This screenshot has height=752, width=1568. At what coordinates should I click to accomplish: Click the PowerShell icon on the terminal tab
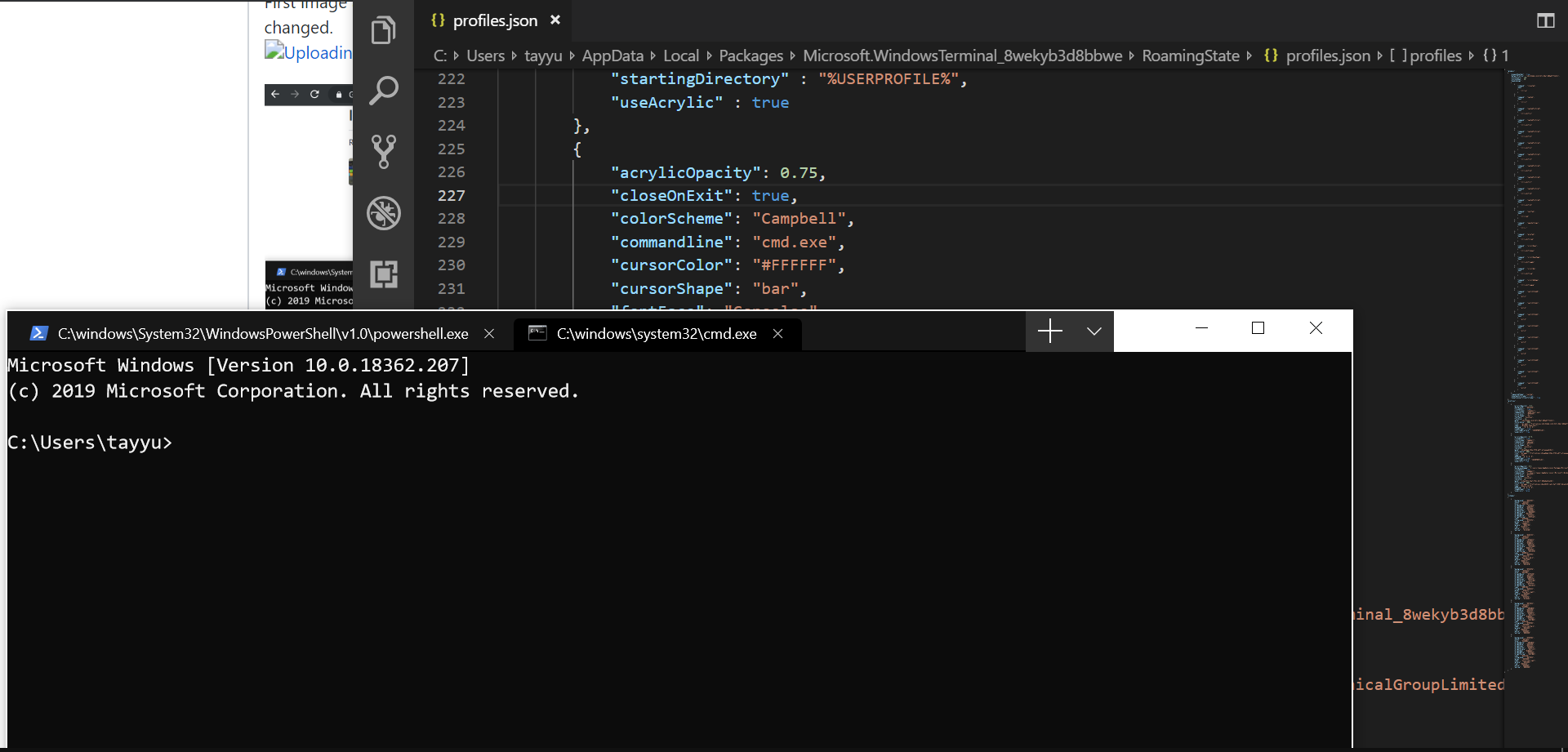38,333
